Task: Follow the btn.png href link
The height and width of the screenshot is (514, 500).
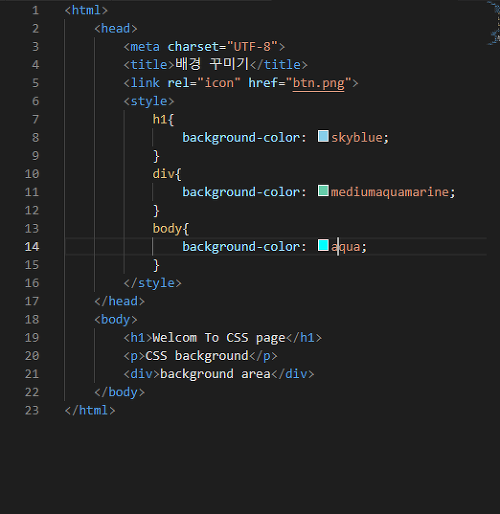Action: click(318, 83)
